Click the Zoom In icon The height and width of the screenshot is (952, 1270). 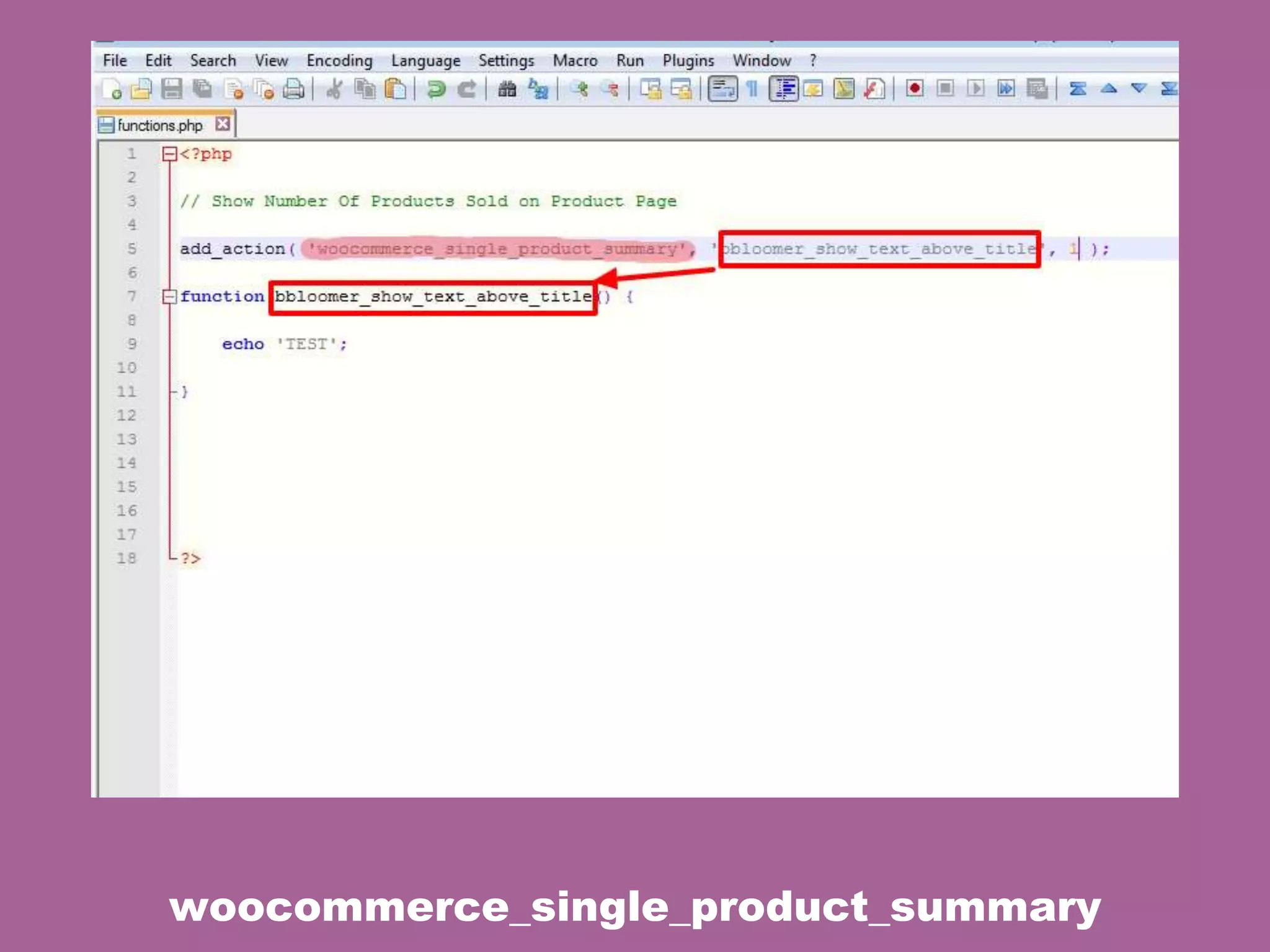[580, 89]
